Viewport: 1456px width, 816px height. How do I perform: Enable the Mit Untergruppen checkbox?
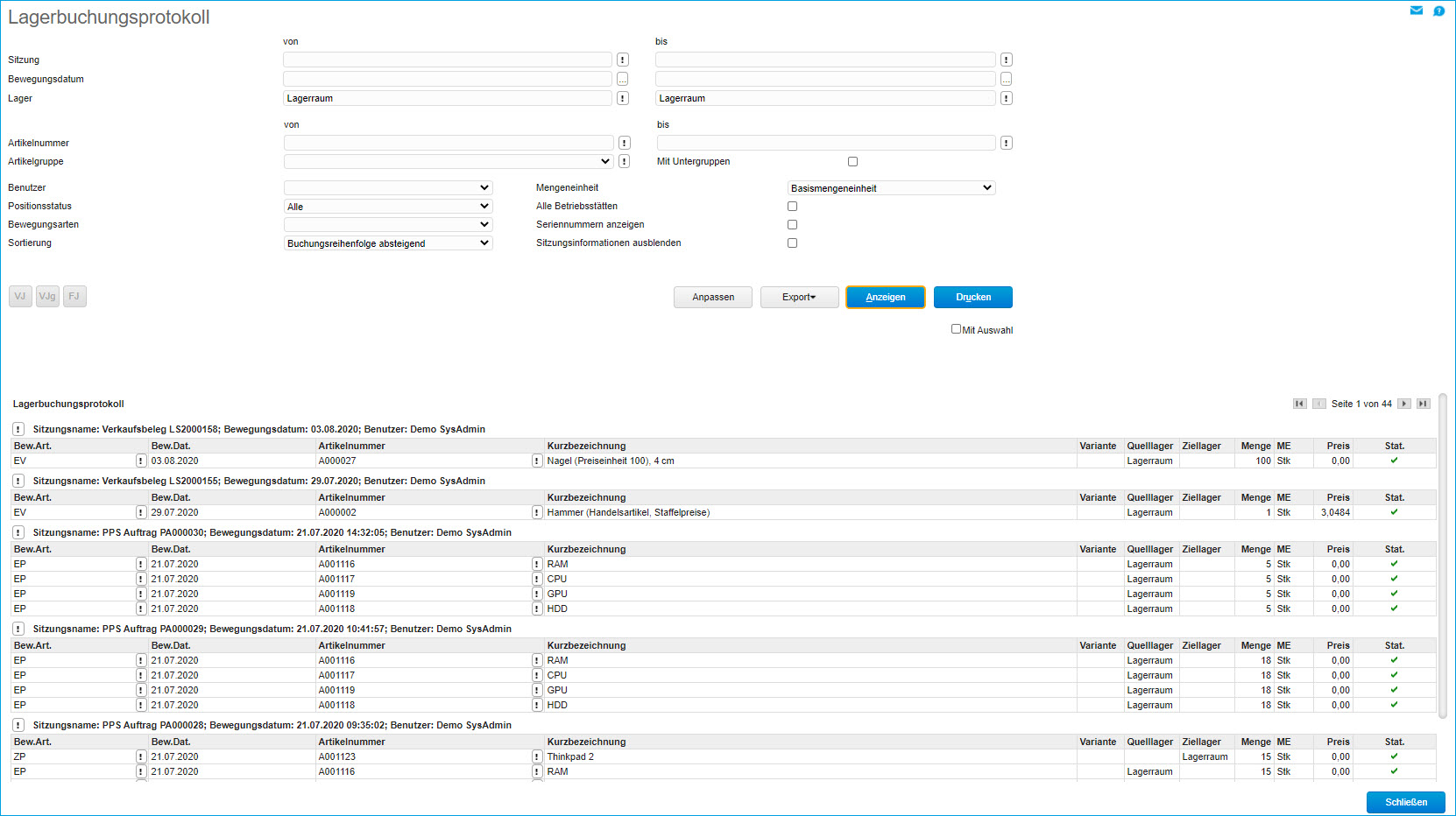point(852,161)
